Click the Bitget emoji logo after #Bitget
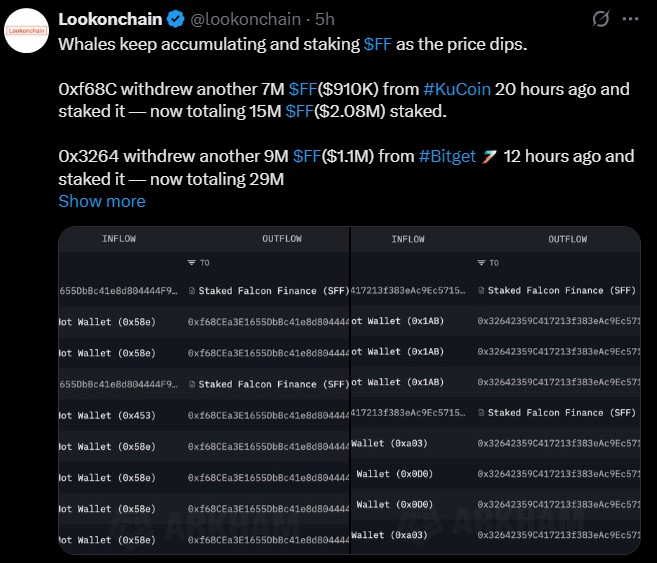Screen dimensions: 657x563 [489, 157]
